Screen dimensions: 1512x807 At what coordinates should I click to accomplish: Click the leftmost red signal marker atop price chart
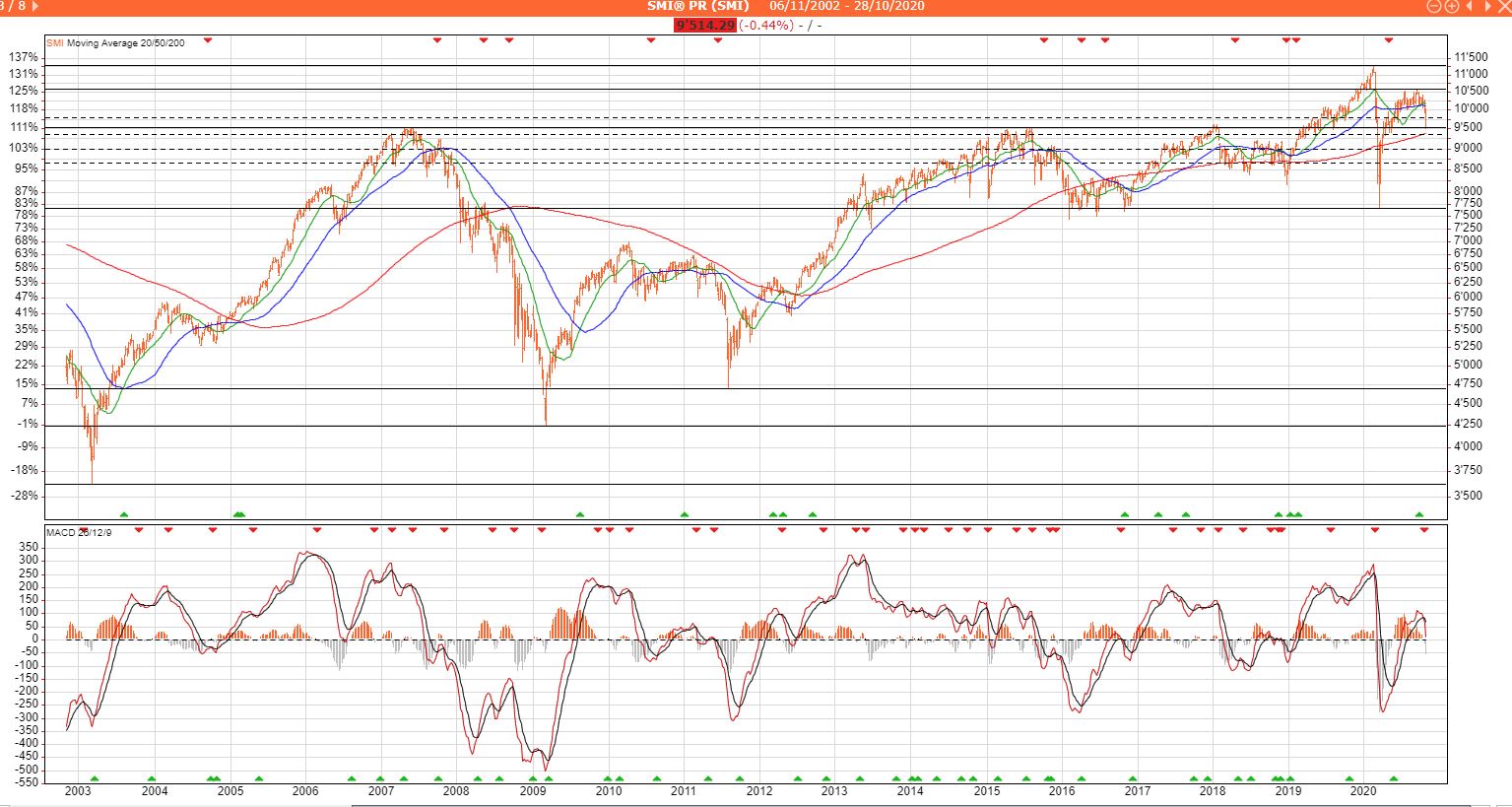point(207,39)
